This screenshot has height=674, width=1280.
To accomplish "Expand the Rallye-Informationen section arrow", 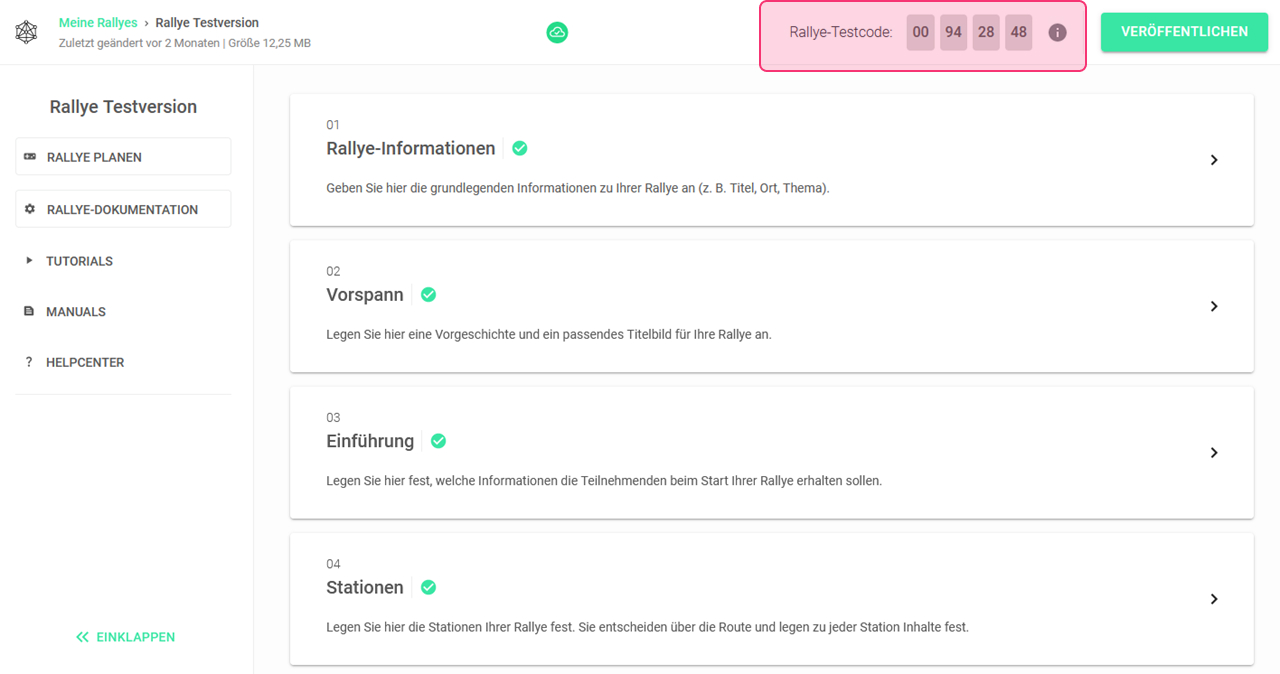I will tap(1214, 160).
